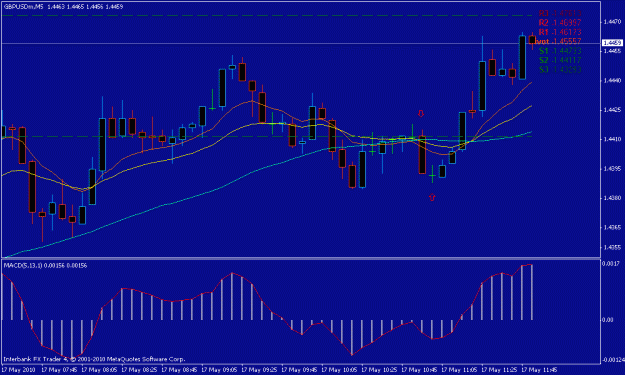Click the 17 May 11:45 time label
Viewport: 625px width, 375px height.
tap(539, 370)
